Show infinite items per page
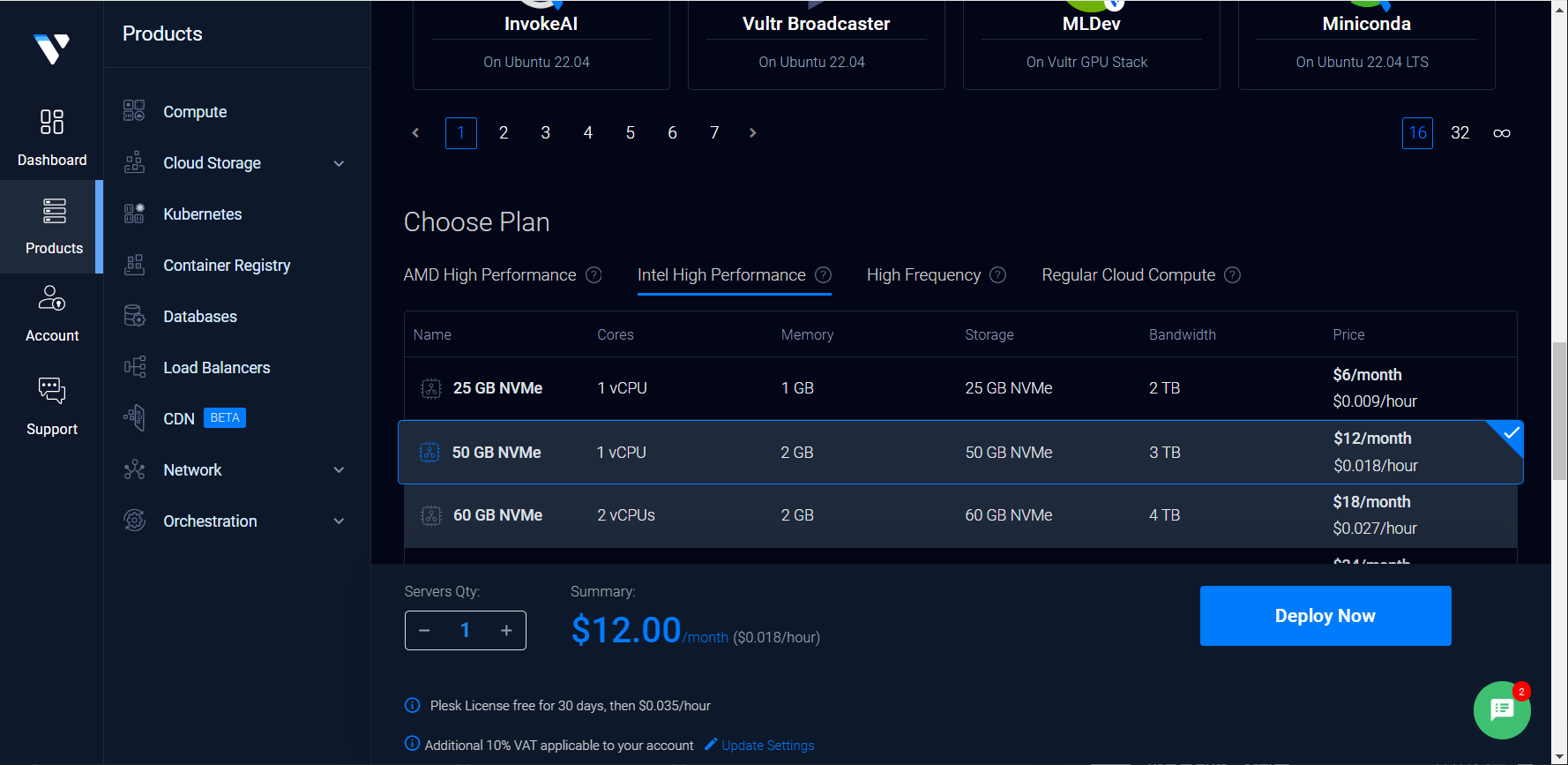Viewport: 1568px width, 765px height. [1502, 133]
